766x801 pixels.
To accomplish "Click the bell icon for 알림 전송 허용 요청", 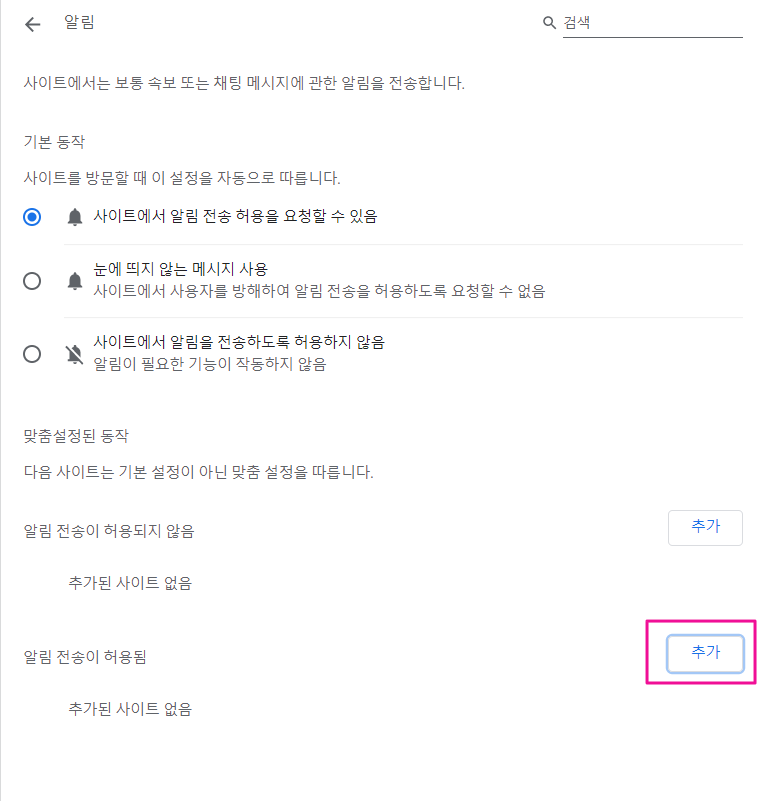I will [x=75, y=217].
